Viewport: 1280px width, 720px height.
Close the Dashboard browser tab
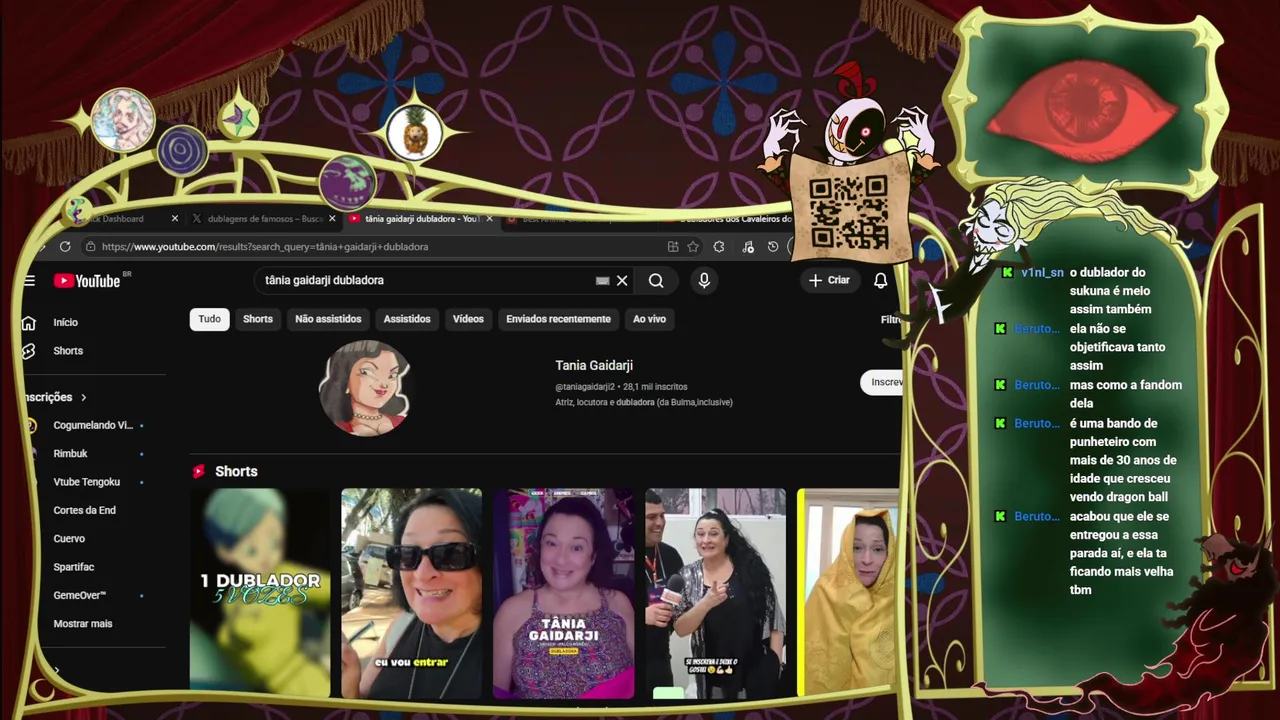click(175, 219)
